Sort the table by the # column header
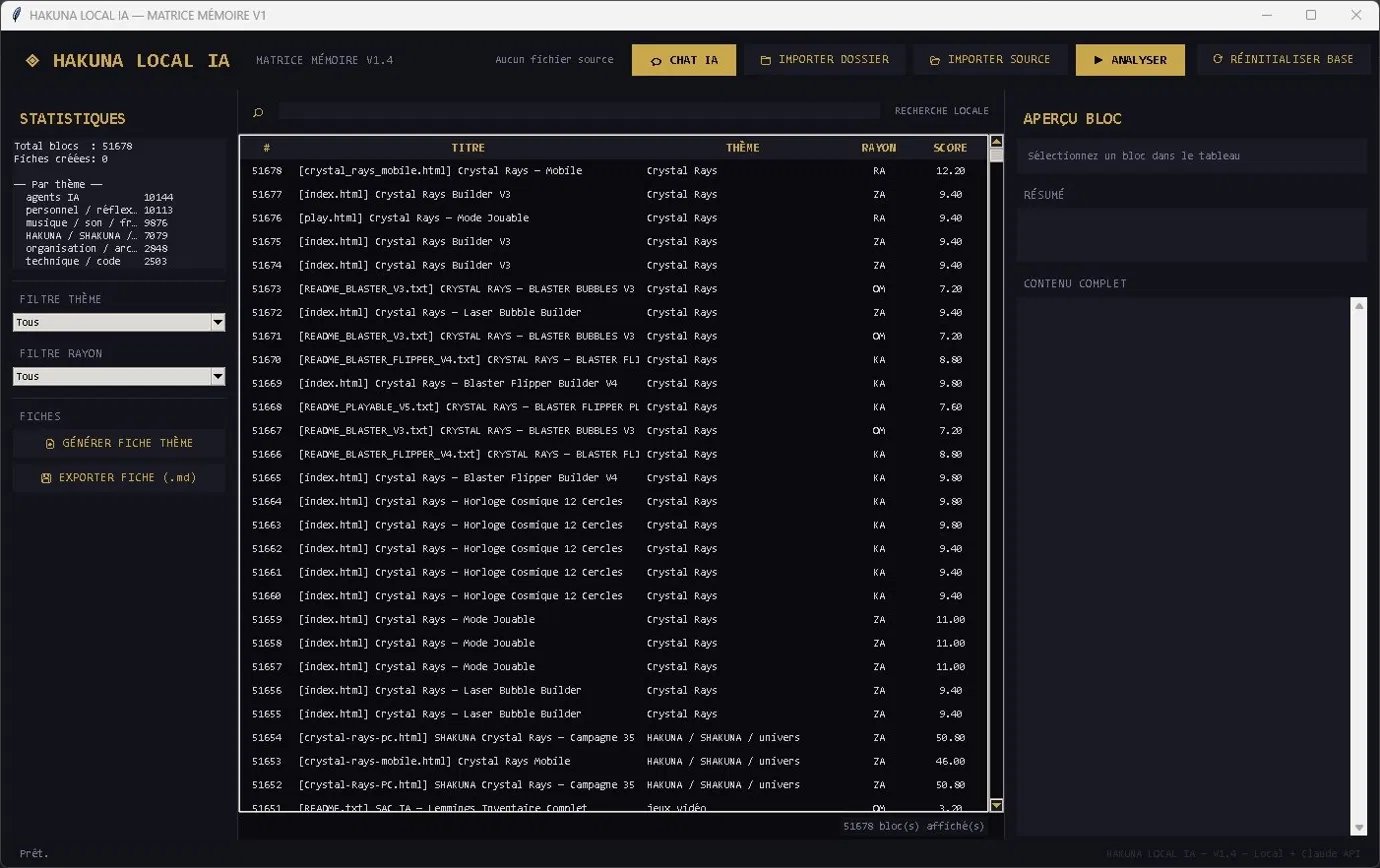1380x868 pixels. coord(267,148)
